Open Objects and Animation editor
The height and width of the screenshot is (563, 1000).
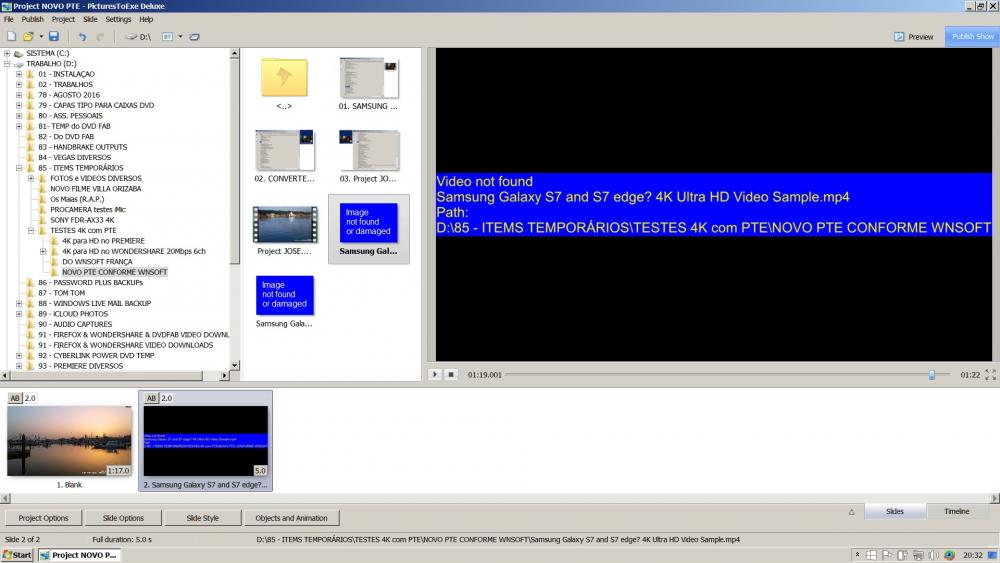tap(290, 518)
